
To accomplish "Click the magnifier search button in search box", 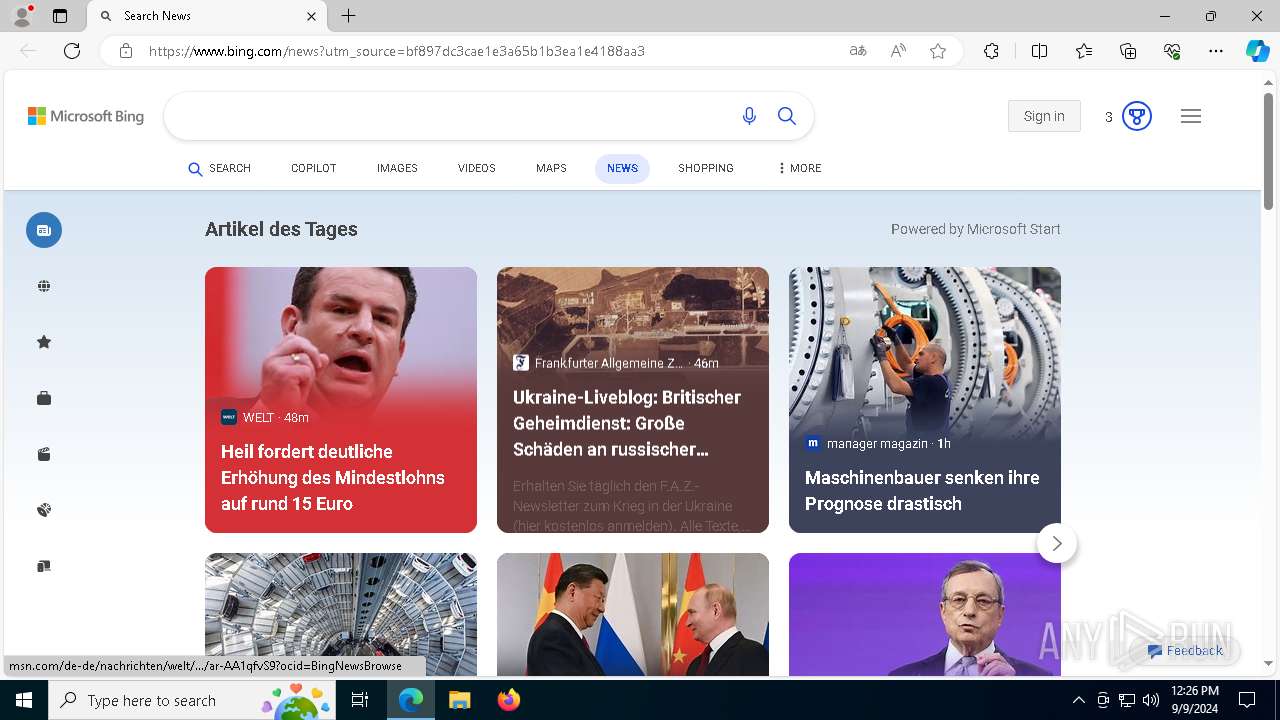I will coord(787,116).
